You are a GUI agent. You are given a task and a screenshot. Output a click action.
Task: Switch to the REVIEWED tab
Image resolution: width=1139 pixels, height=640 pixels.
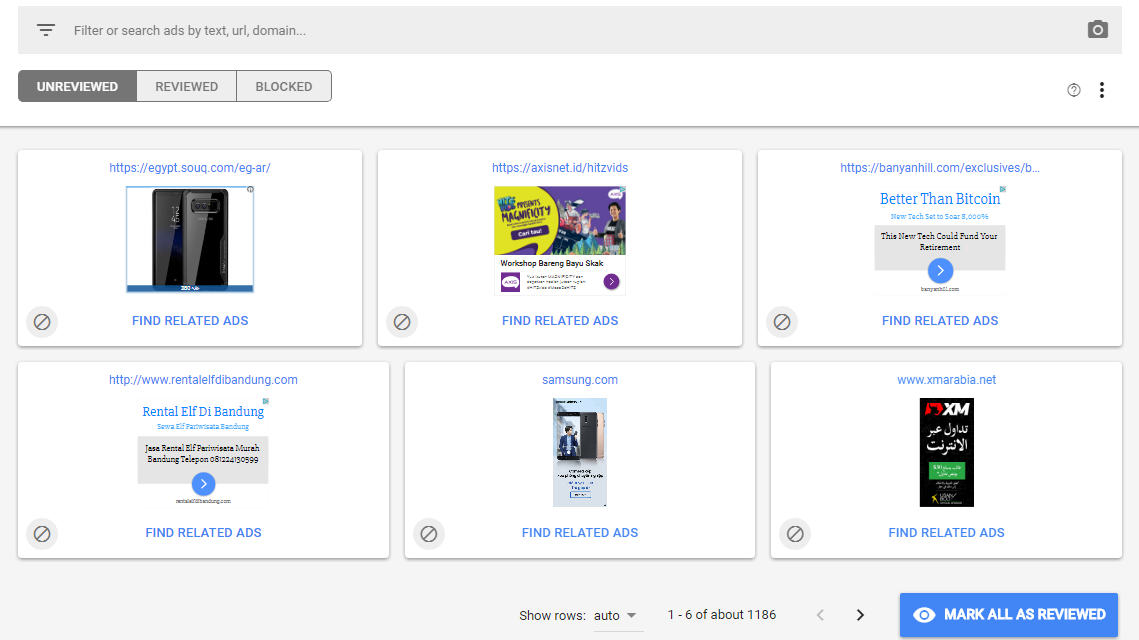click(x=186, y=86)
